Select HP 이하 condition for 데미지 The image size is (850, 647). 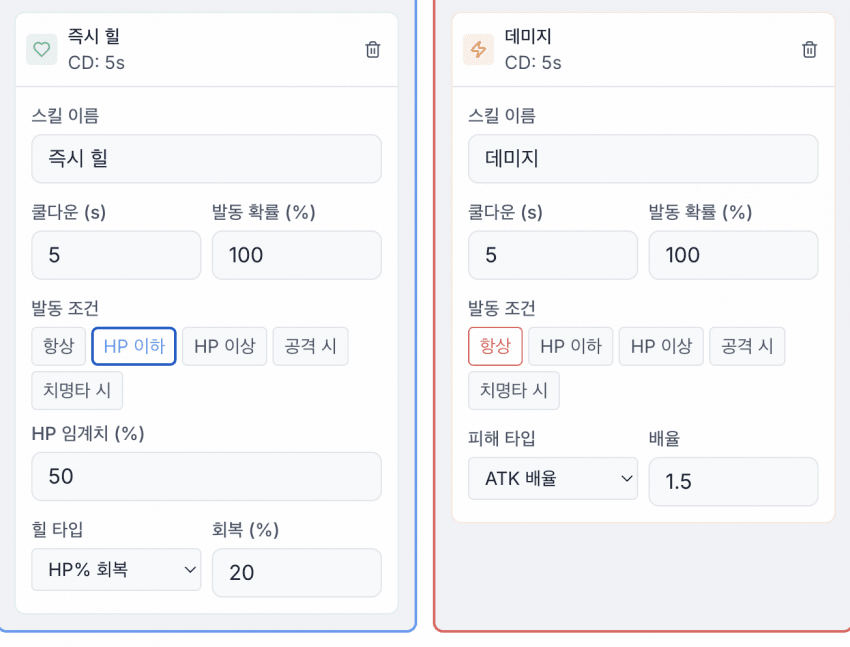[x=571, y=346]
